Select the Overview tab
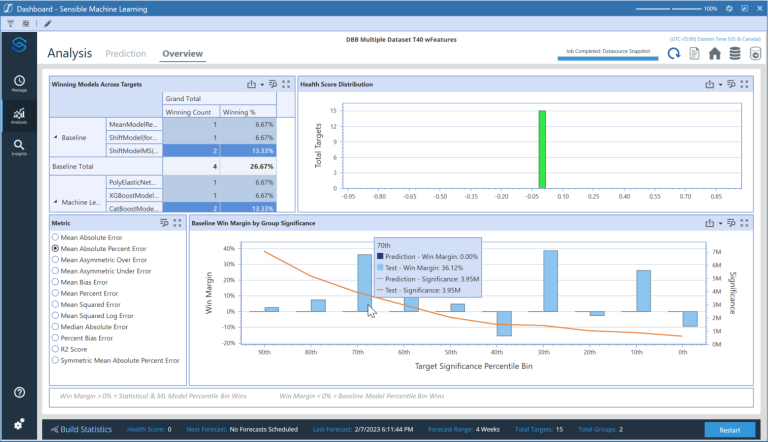This screenshot has height=442, width=768. tap(183, 54)
